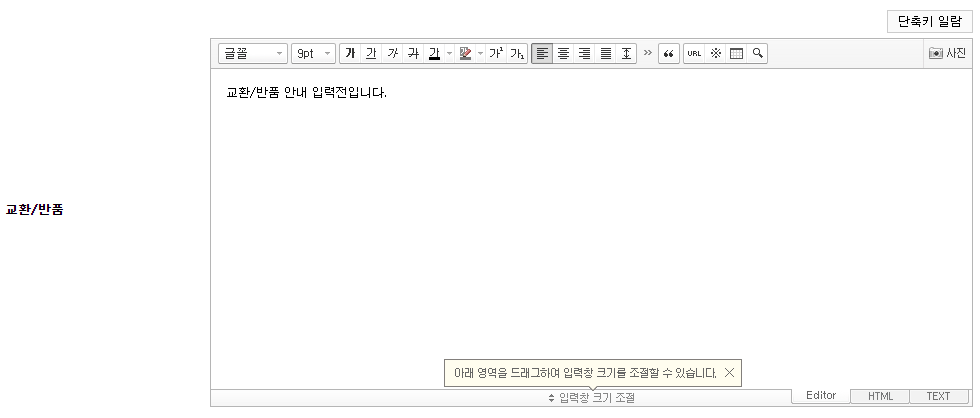The height and width of the screenshot is (418, 980).
Task: Apply underline formatting
Action: coord(371,54)
